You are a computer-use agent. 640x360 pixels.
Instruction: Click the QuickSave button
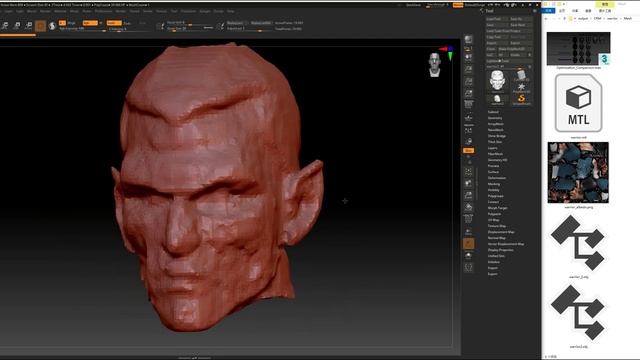click(413, 5)
